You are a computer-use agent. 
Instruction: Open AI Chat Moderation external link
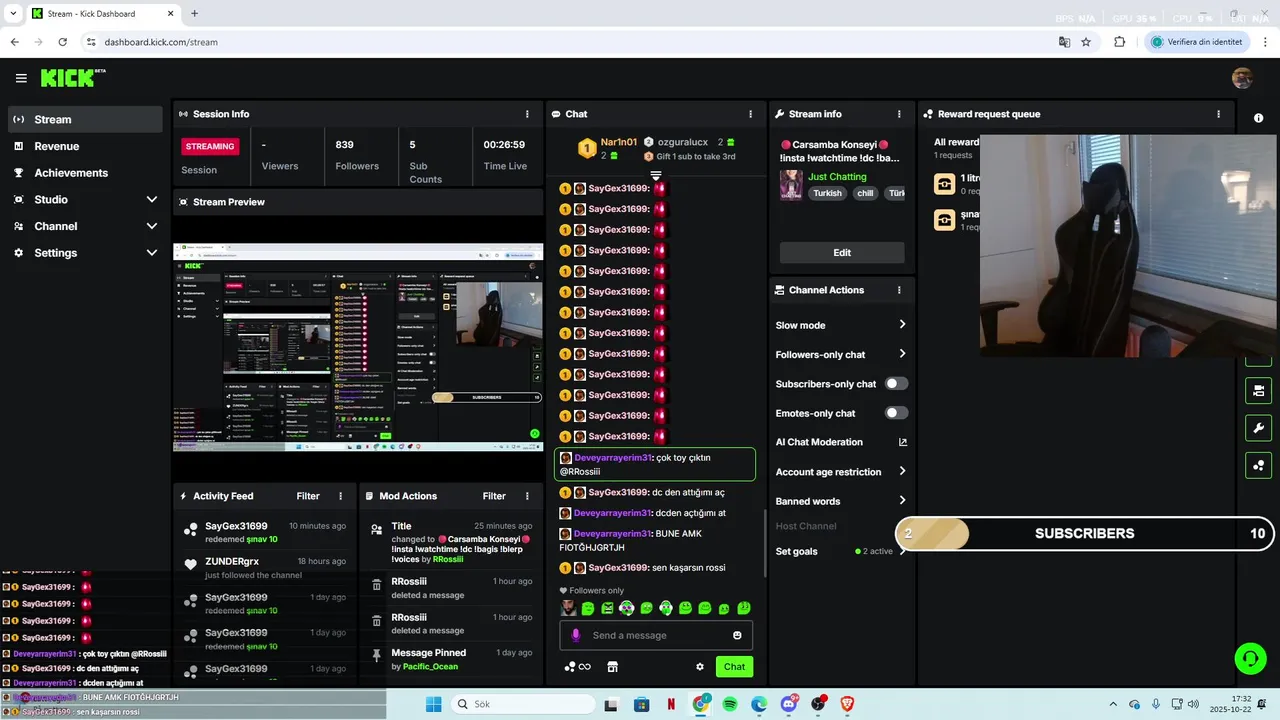[x=903, y=442]
